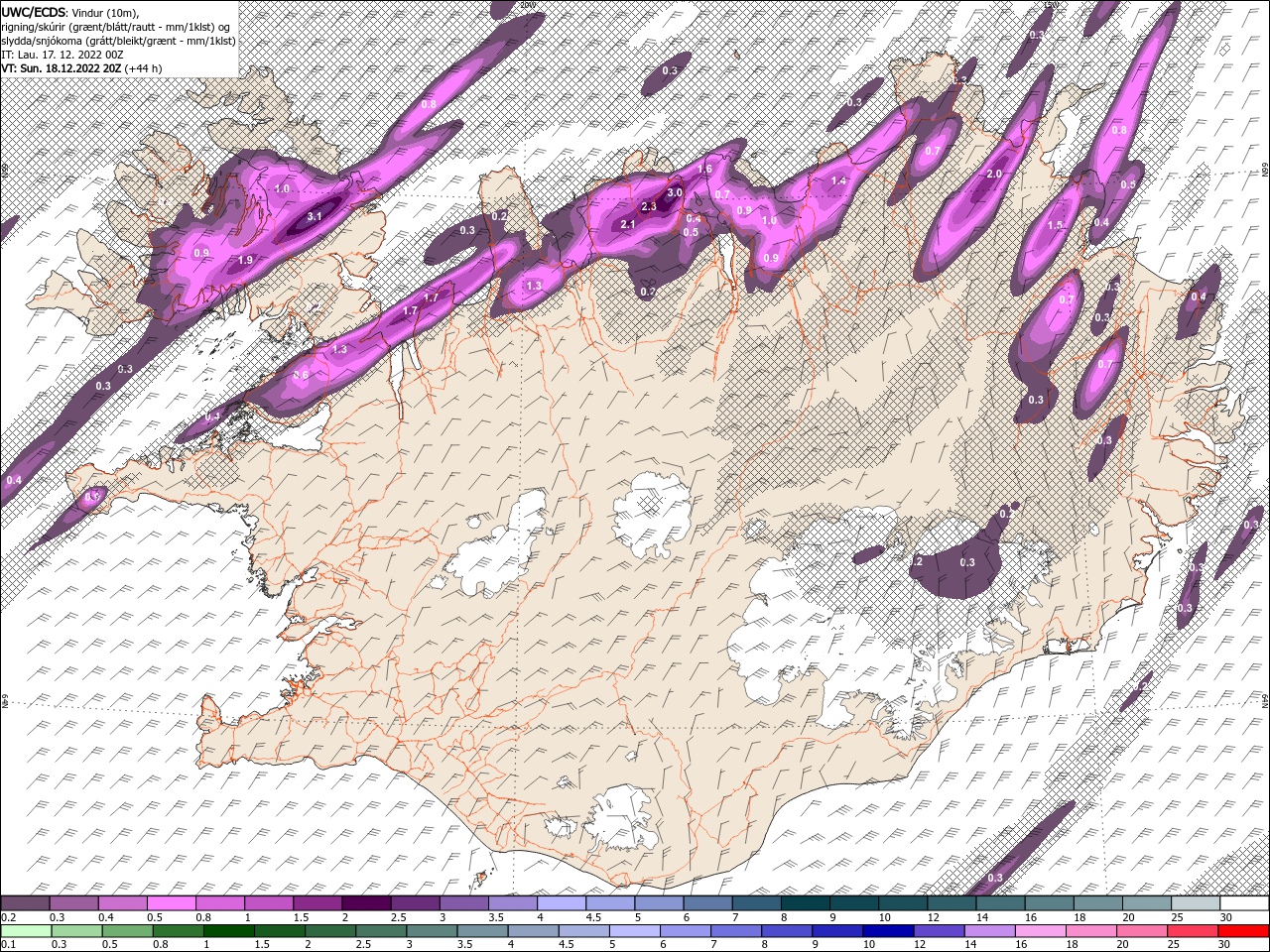
Task: Click the 1.9 precipitation value on the map
Action: [x=246, y=260]
